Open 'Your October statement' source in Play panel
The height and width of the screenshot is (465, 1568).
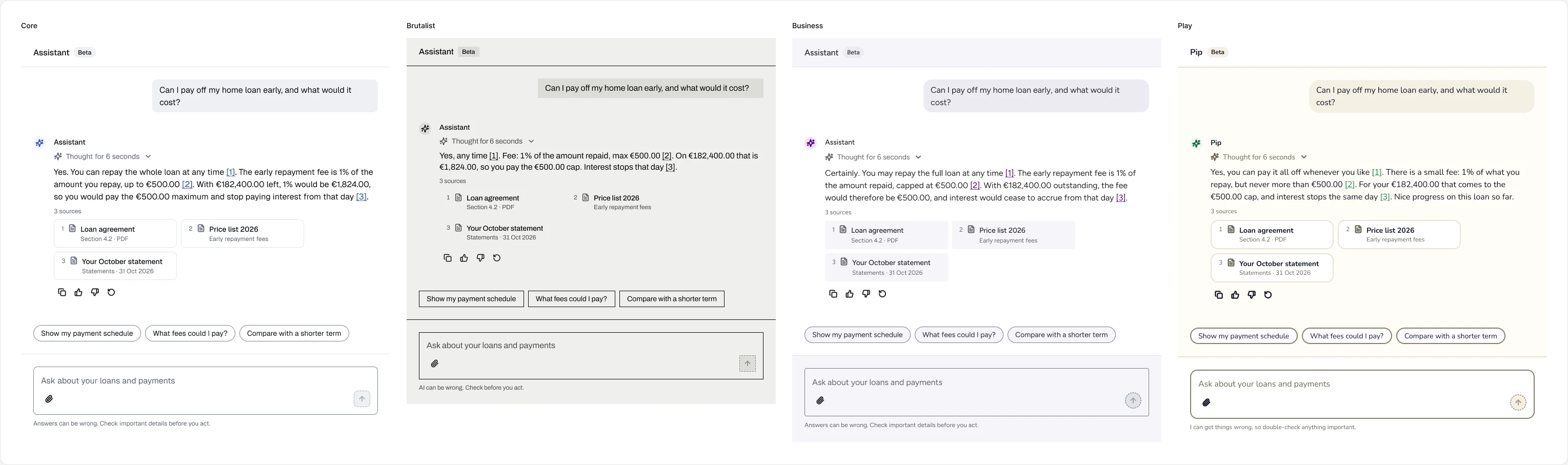1272,268
